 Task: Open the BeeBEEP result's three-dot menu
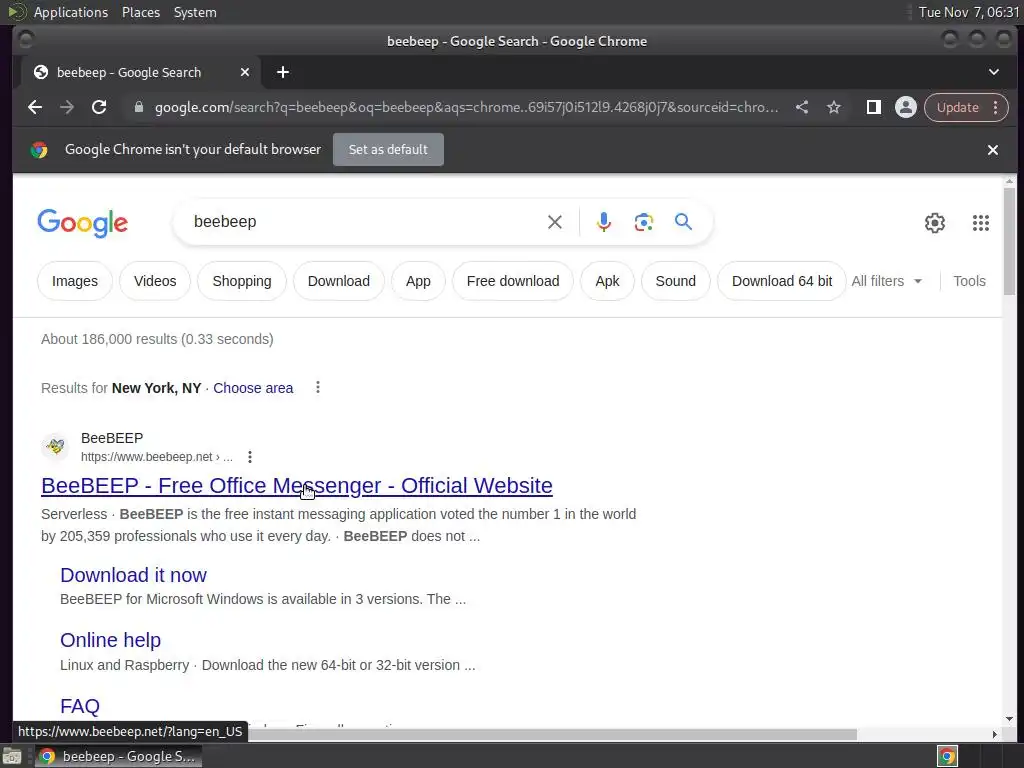(x=250, y=456)
